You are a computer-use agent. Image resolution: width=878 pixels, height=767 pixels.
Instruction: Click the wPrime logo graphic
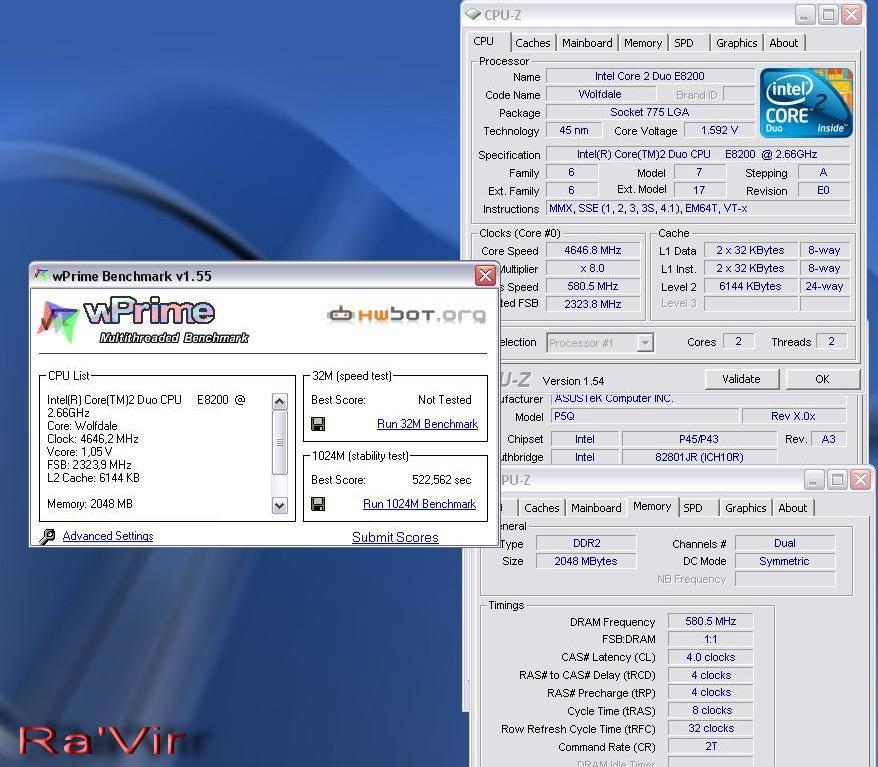click(143, 321)
